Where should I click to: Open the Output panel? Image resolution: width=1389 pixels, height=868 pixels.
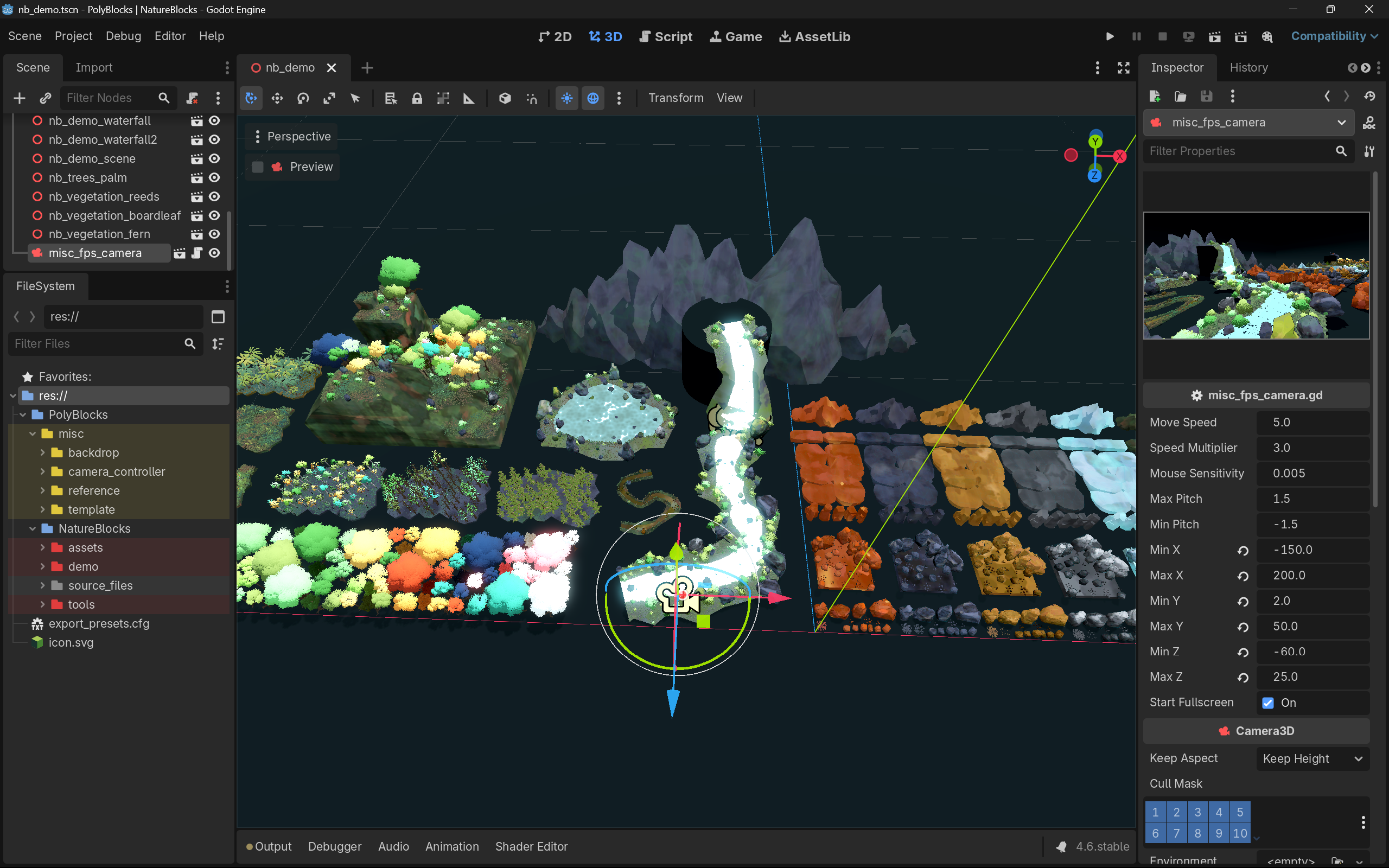269,847
